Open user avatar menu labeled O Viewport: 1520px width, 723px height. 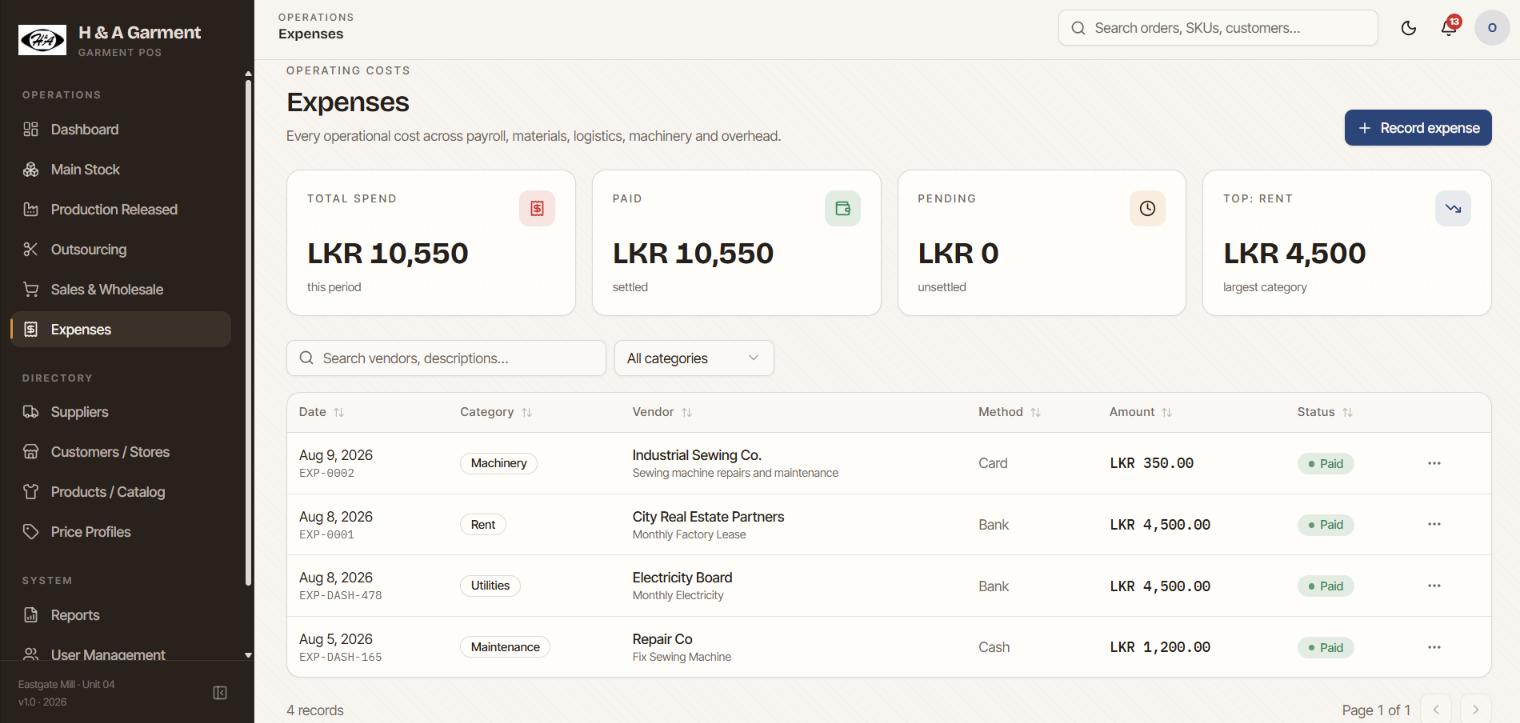(x=1492, y=28)
